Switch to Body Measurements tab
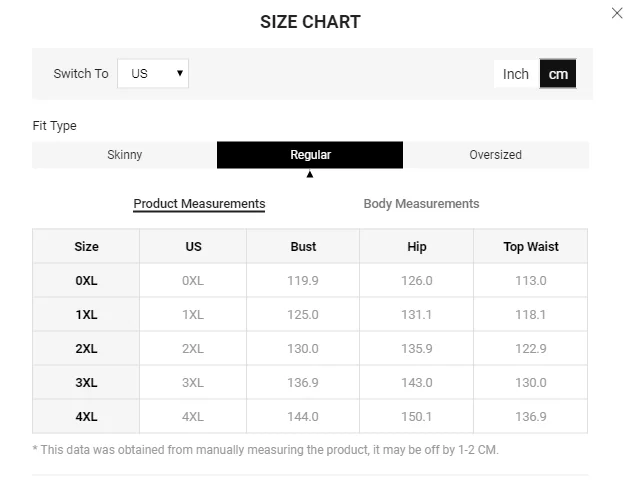 coord(421,204)
